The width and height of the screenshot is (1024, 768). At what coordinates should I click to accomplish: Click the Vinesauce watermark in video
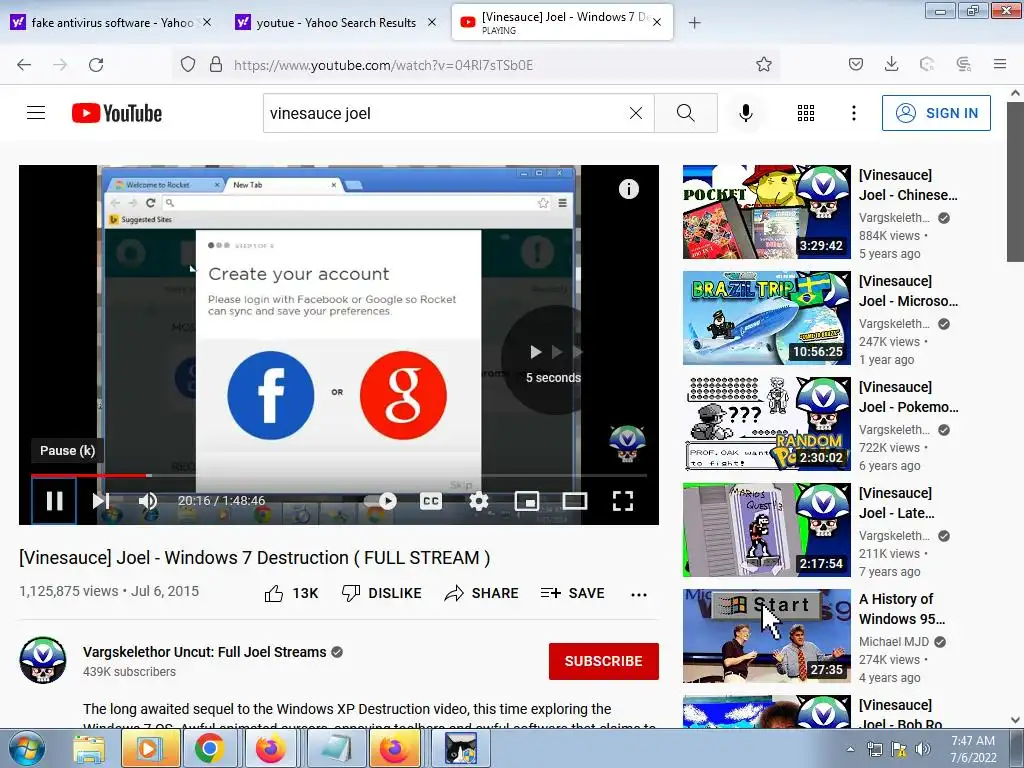pos(627,443)
